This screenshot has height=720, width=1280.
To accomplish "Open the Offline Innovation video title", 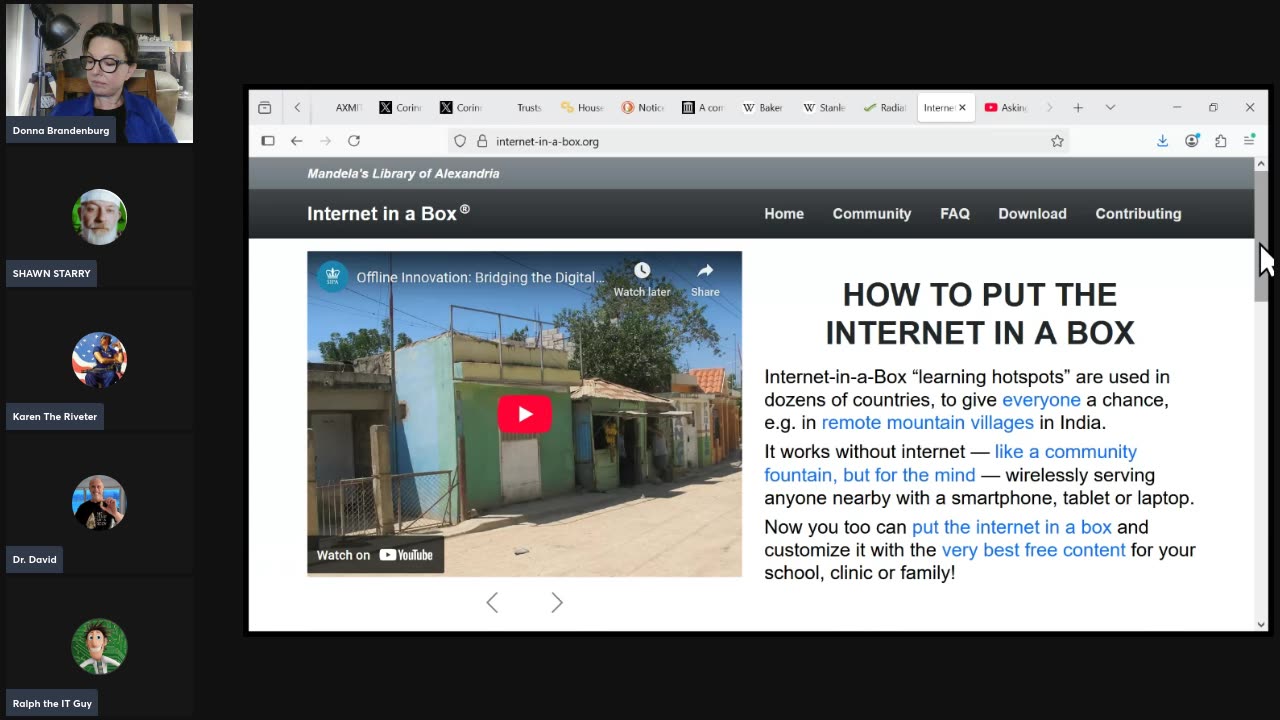I will pyautogui.click(x=480, y=277).
